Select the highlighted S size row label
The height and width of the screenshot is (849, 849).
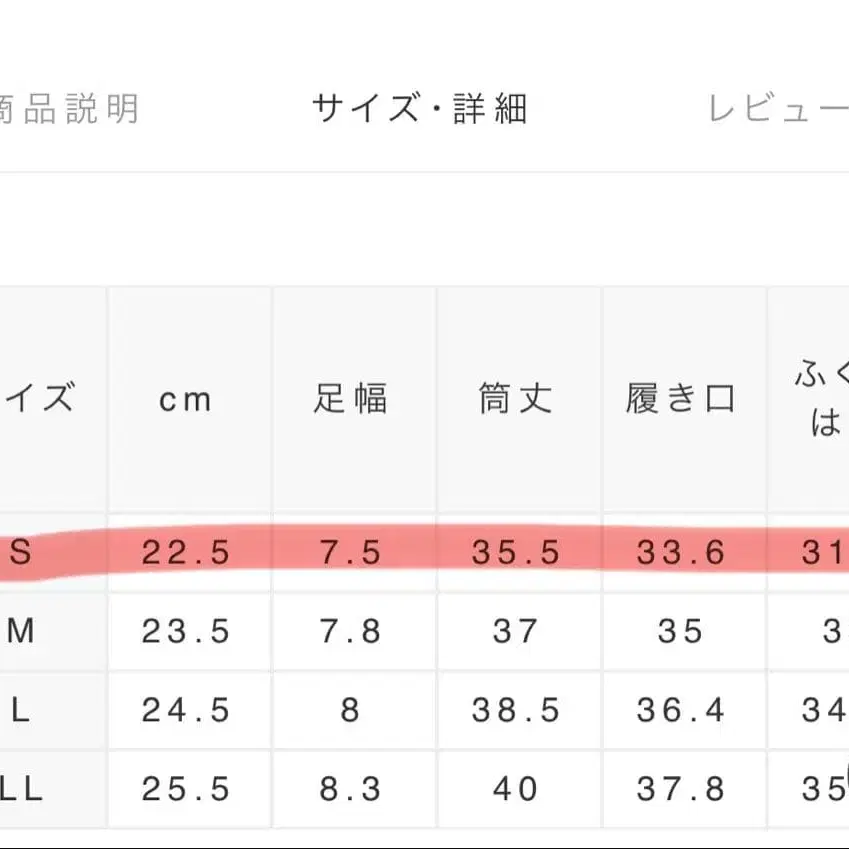pos(20,552)
